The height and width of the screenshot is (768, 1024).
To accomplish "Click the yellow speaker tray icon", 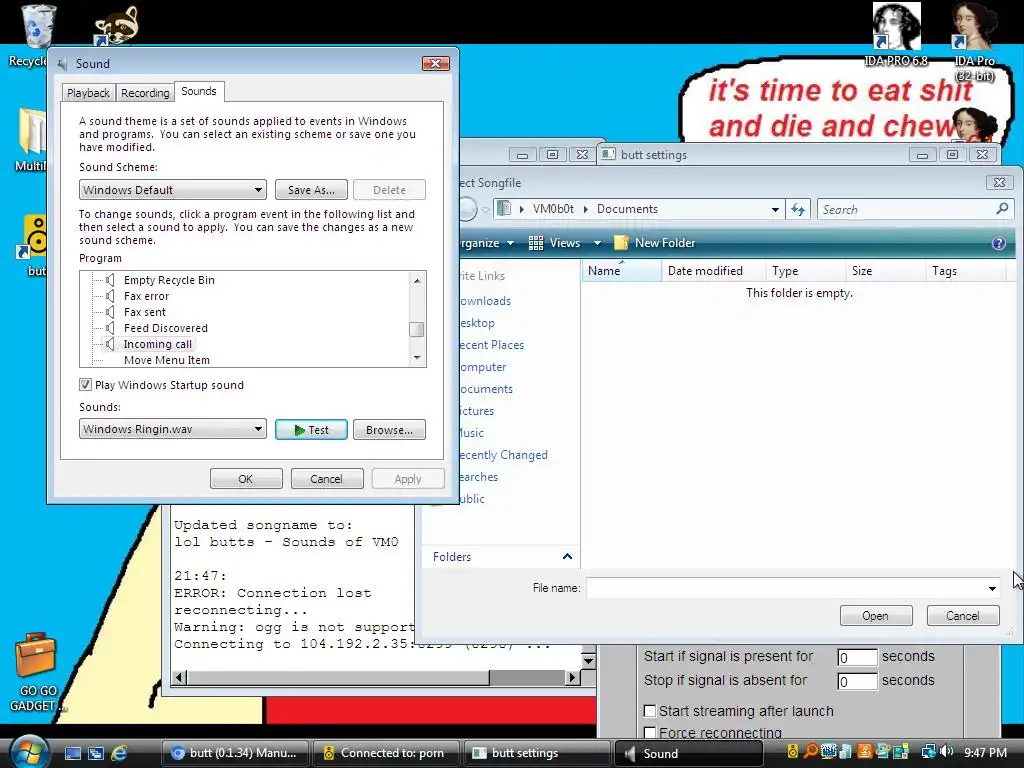I will point(793,752).
